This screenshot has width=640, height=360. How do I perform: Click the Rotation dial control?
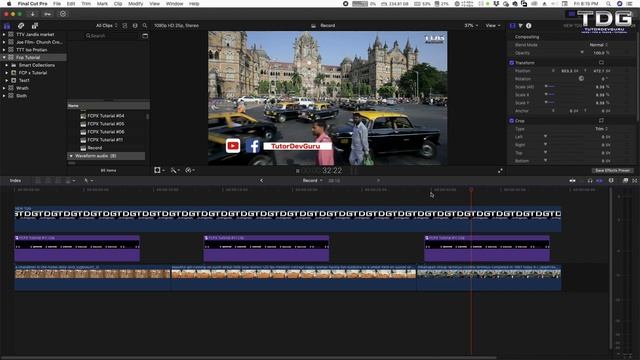[581, 78]
